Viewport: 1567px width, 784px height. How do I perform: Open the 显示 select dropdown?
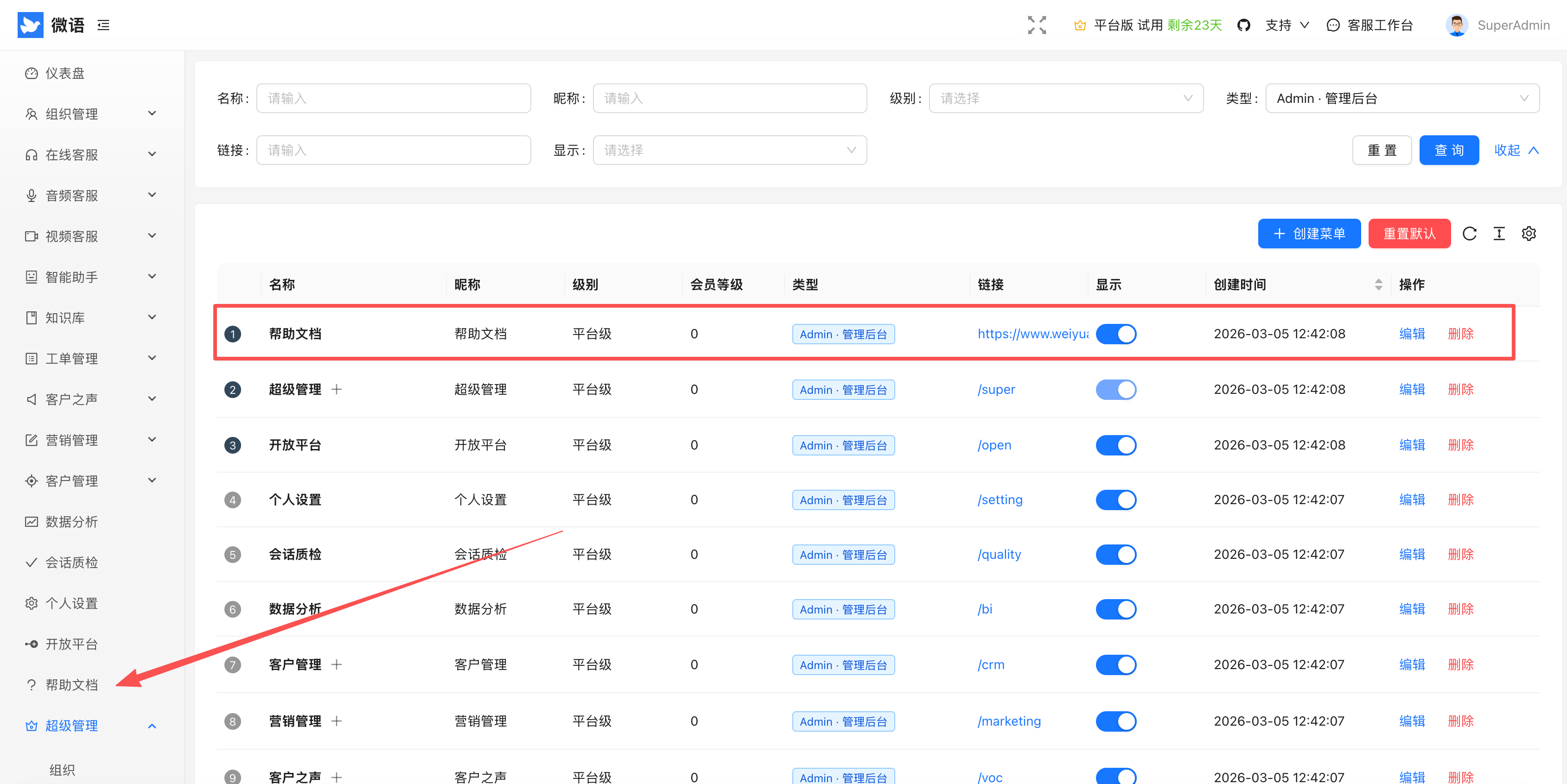729,150
